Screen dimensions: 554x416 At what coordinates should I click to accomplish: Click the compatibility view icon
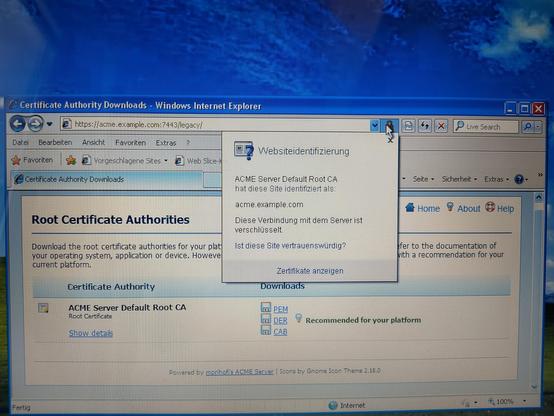point(408,126)
